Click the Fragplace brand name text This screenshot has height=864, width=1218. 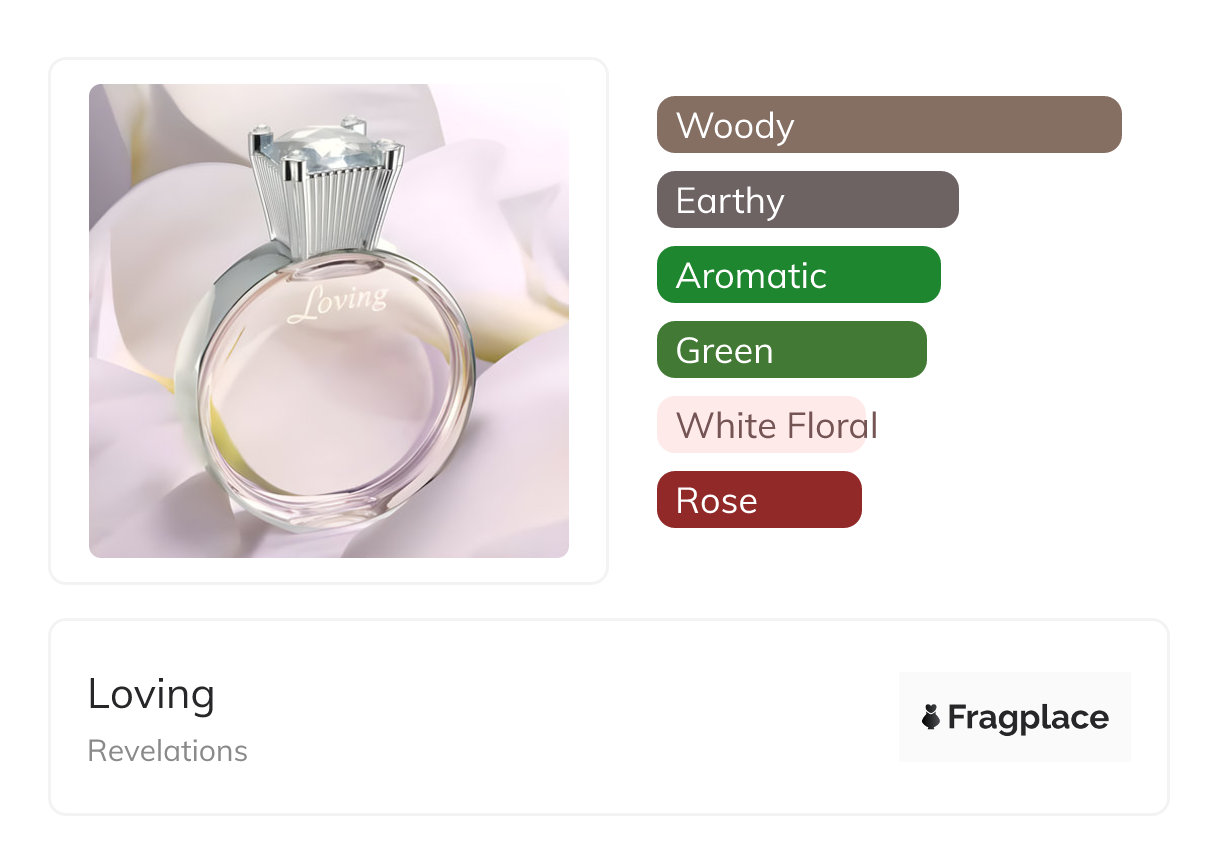pyautogui.click(x=1028, y=717)
